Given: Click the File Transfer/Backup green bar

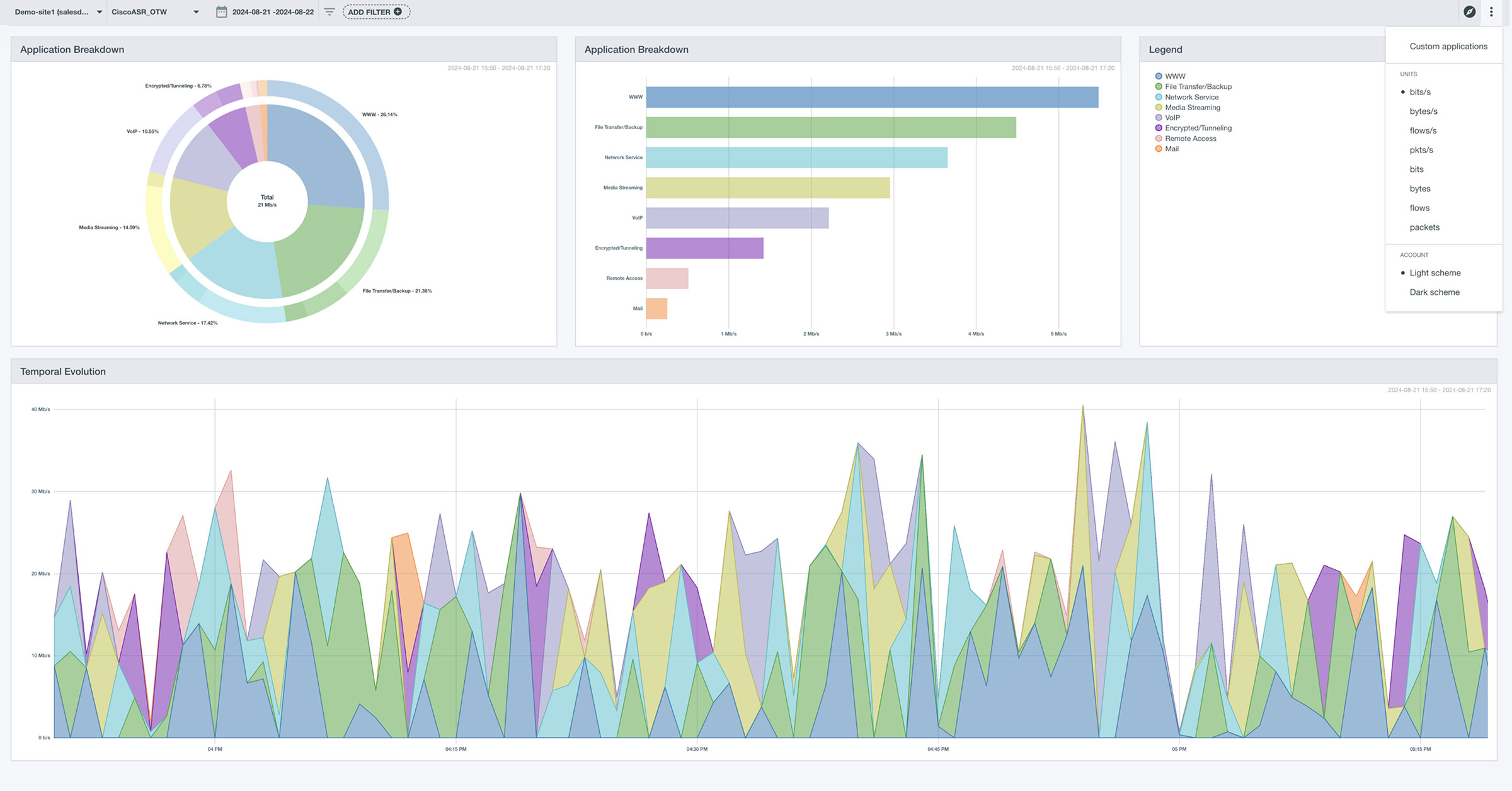Looking at the screenshot, I should [x=831, y=127].
